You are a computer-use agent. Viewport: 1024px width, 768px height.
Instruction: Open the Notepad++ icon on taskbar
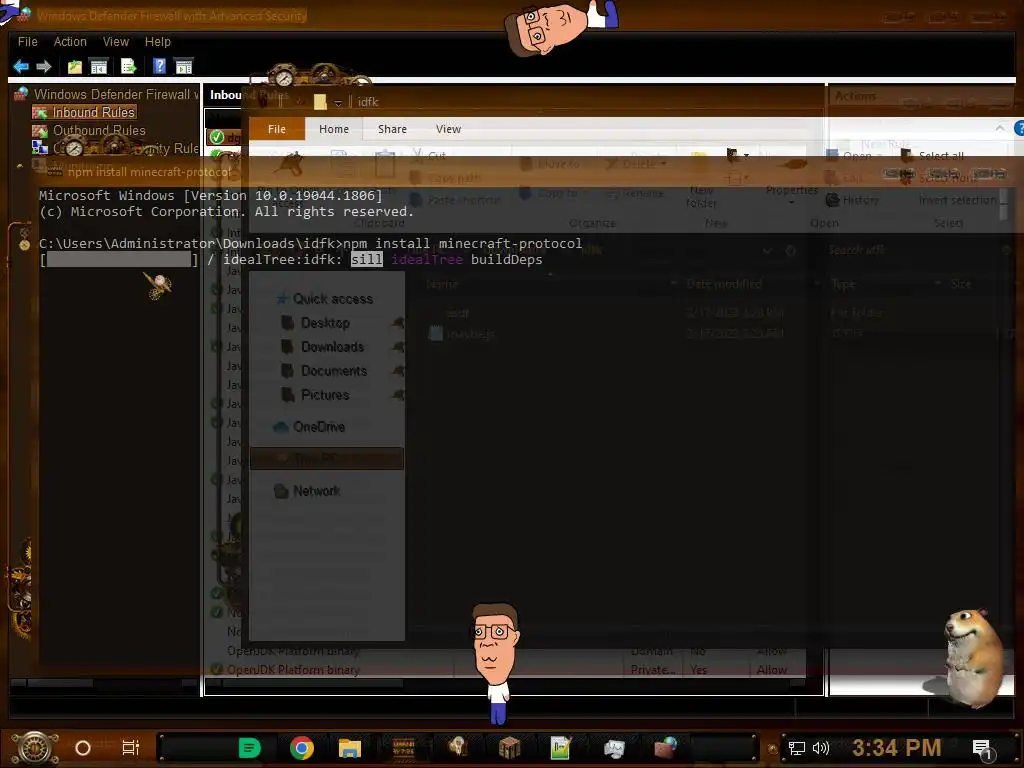pyautogui.click(x=561, y=748)
